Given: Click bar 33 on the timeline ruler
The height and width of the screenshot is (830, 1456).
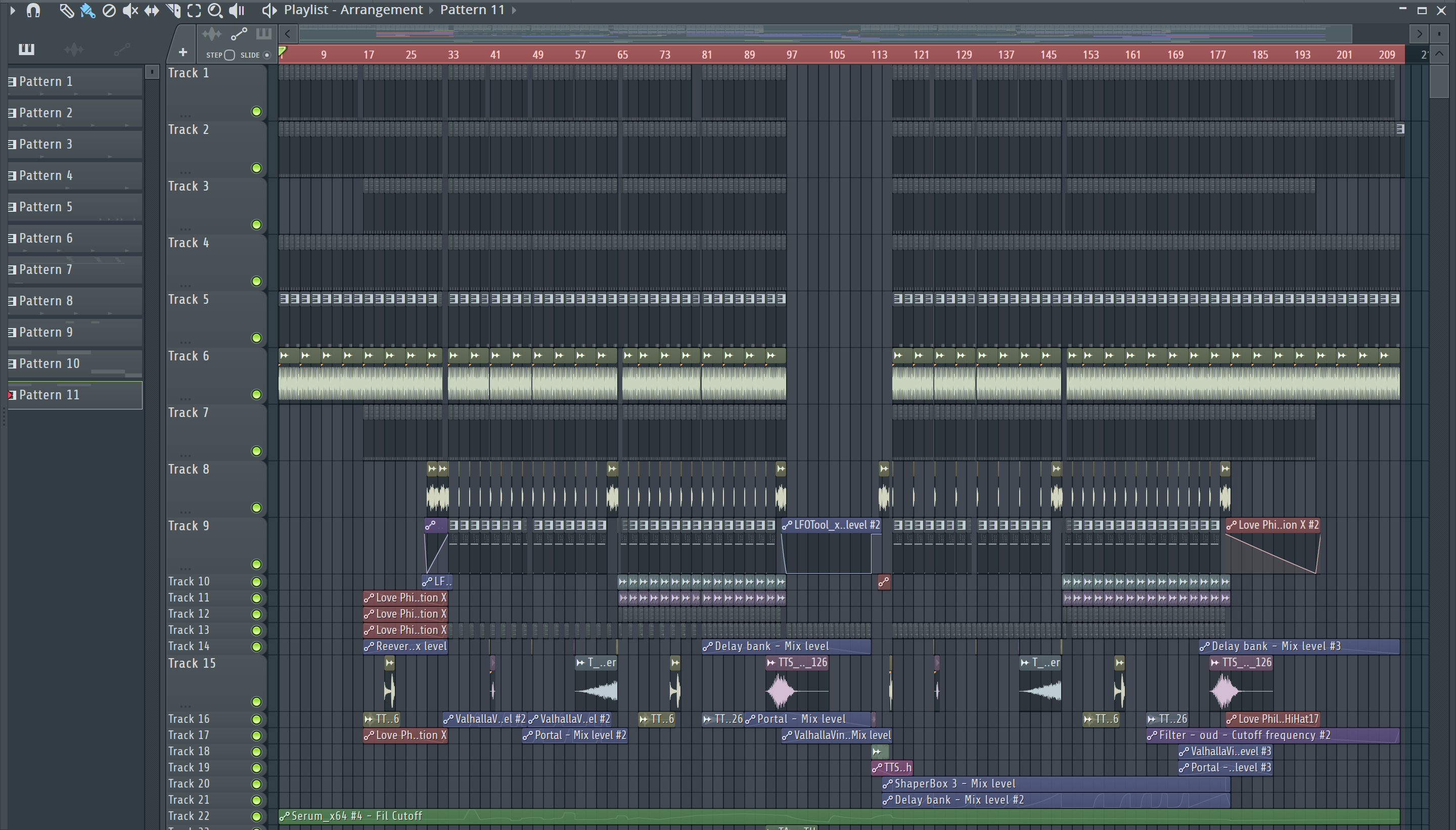Looking at the screenshot, I should click(453, 55).
